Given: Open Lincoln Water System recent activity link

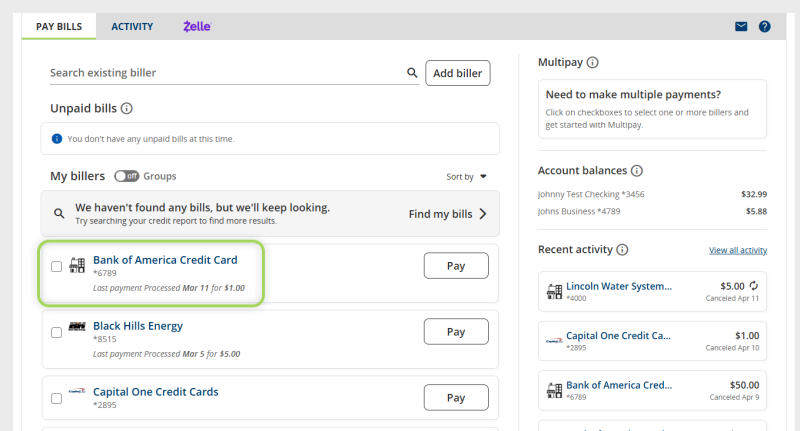Looking at the screenshot, I should [x=619, y=286].
